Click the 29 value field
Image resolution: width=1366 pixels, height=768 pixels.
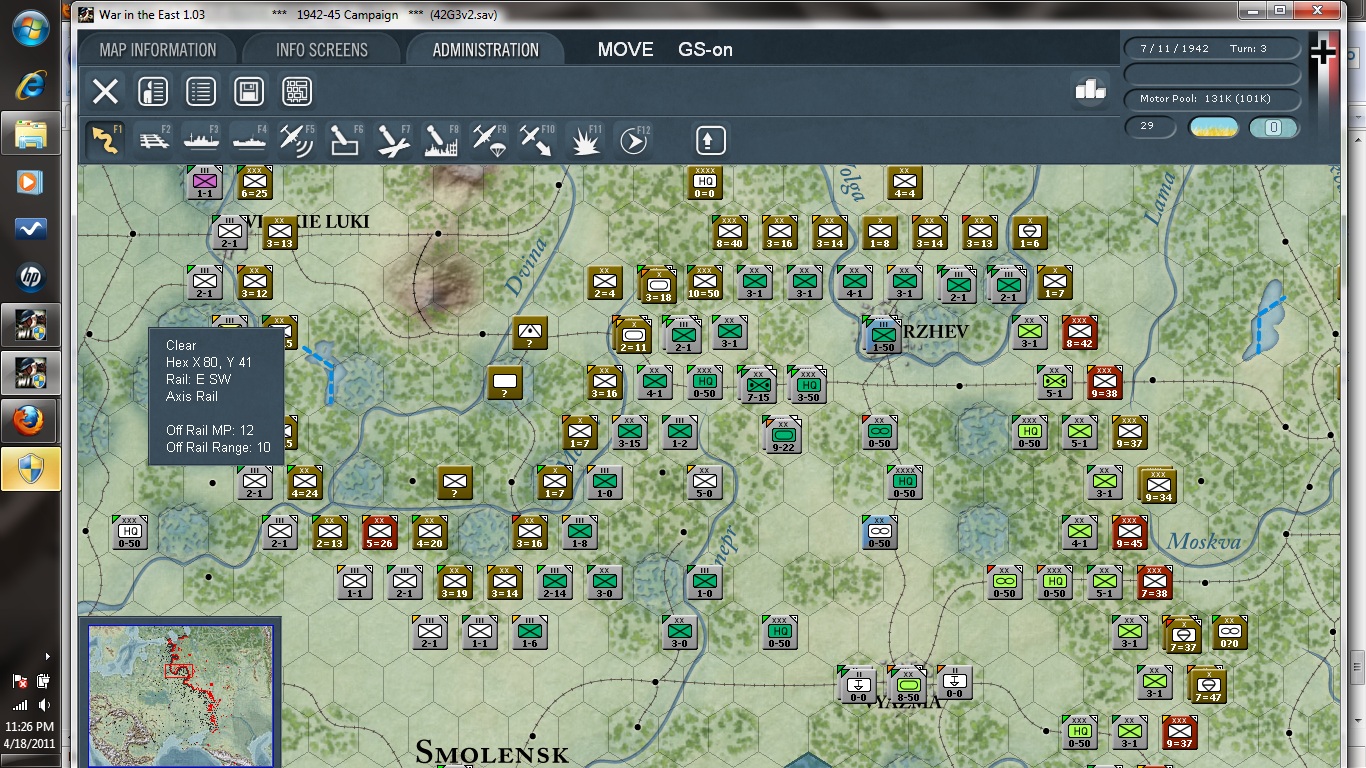(x=1149, y=127)
